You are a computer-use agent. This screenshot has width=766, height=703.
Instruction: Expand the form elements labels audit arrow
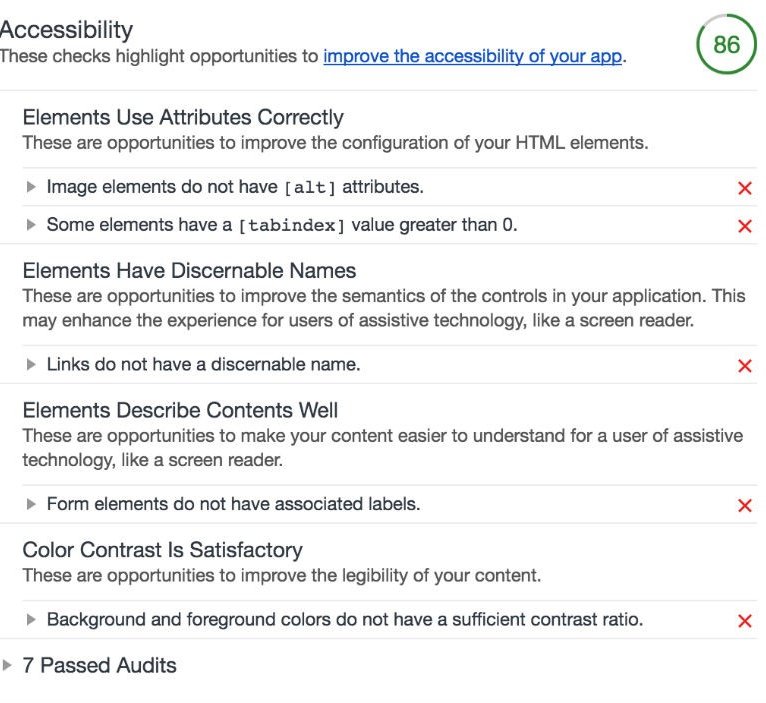[x=31, y=505]
